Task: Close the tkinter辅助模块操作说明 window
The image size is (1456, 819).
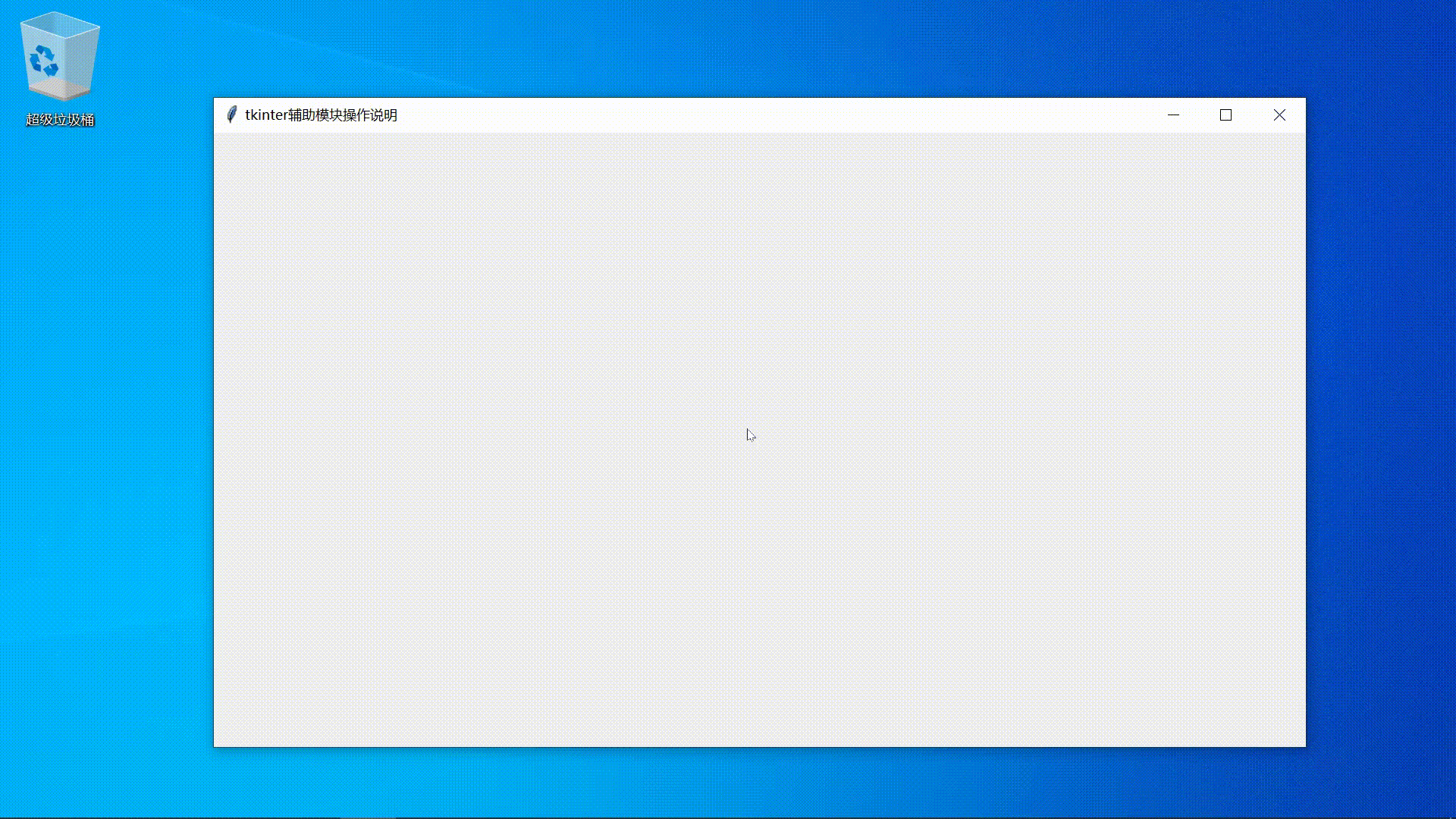Action: click(x=1279, y=115)
